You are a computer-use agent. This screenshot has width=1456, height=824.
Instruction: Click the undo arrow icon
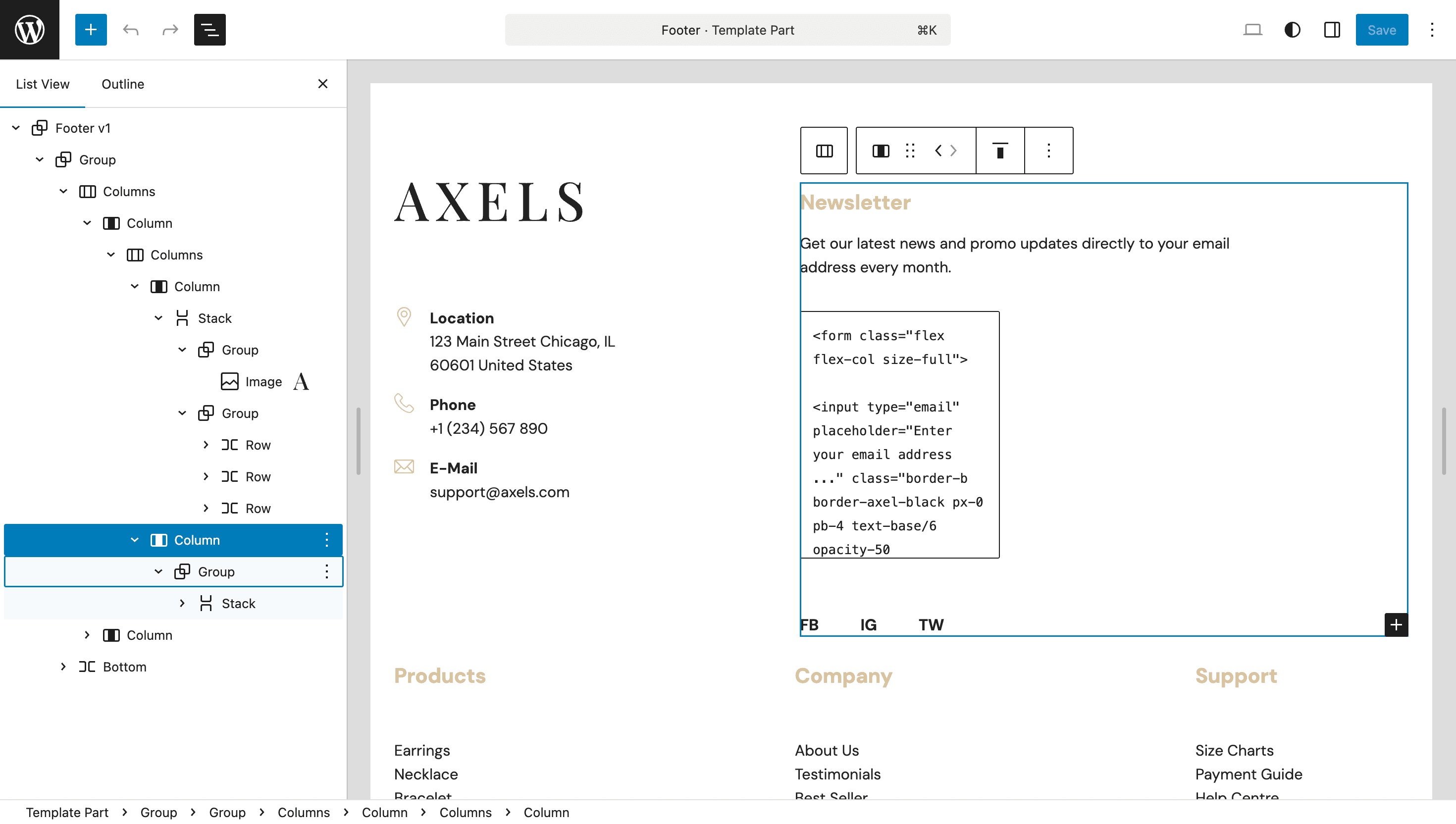(131, 29)
